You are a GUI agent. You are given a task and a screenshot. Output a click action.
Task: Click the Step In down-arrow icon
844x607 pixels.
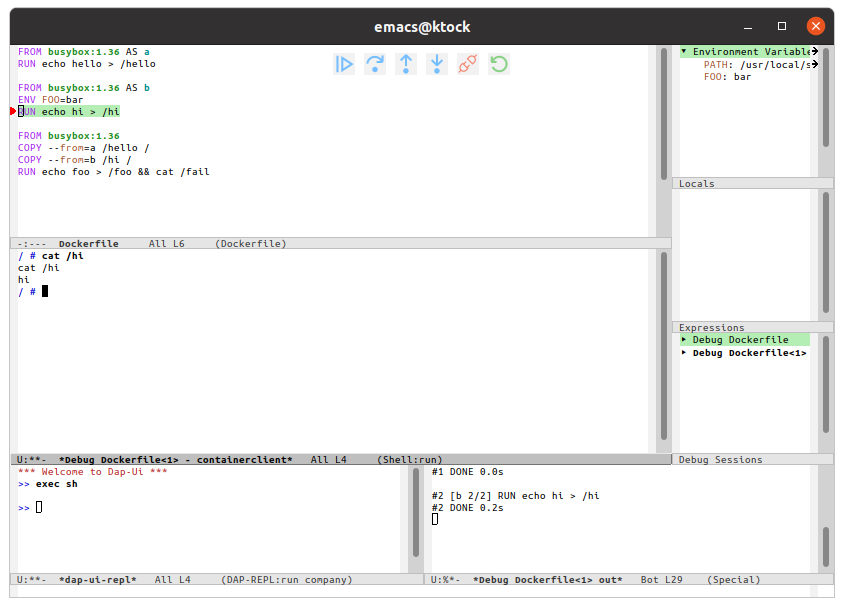(x=437, y=64)
